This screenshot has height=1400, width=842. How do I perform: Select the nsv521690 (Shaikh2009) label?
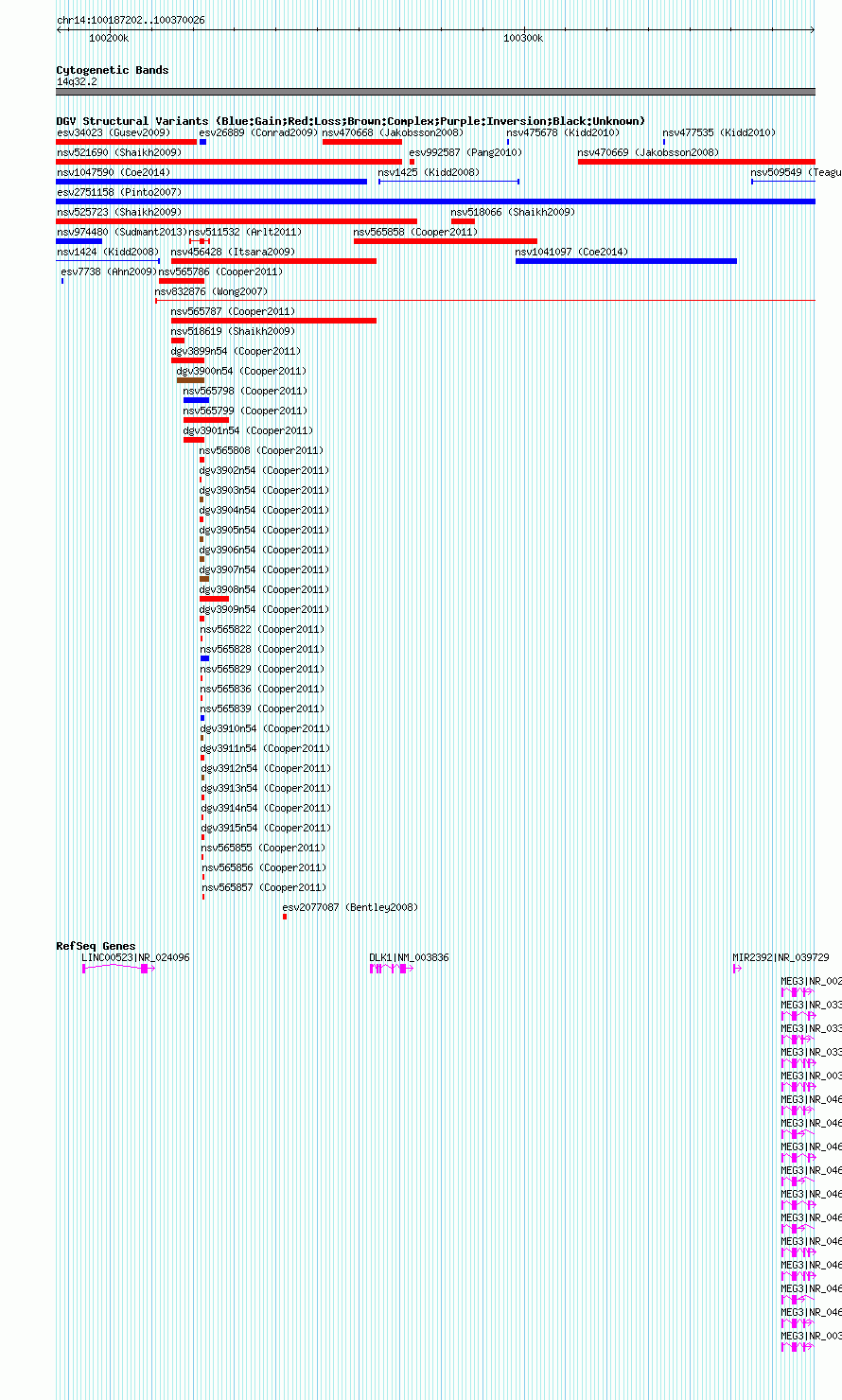[x=119, y=152]
